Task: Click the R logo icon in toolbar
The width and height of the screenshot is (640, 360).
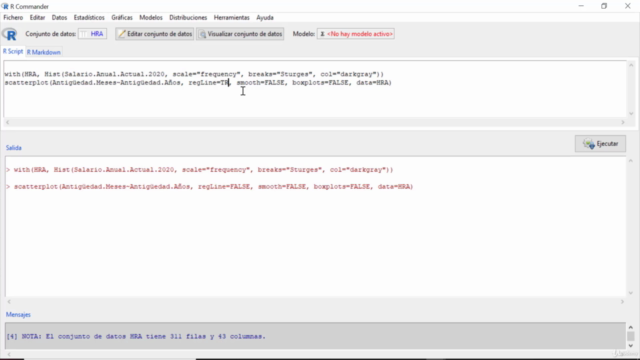Action: tap(10, 34)
